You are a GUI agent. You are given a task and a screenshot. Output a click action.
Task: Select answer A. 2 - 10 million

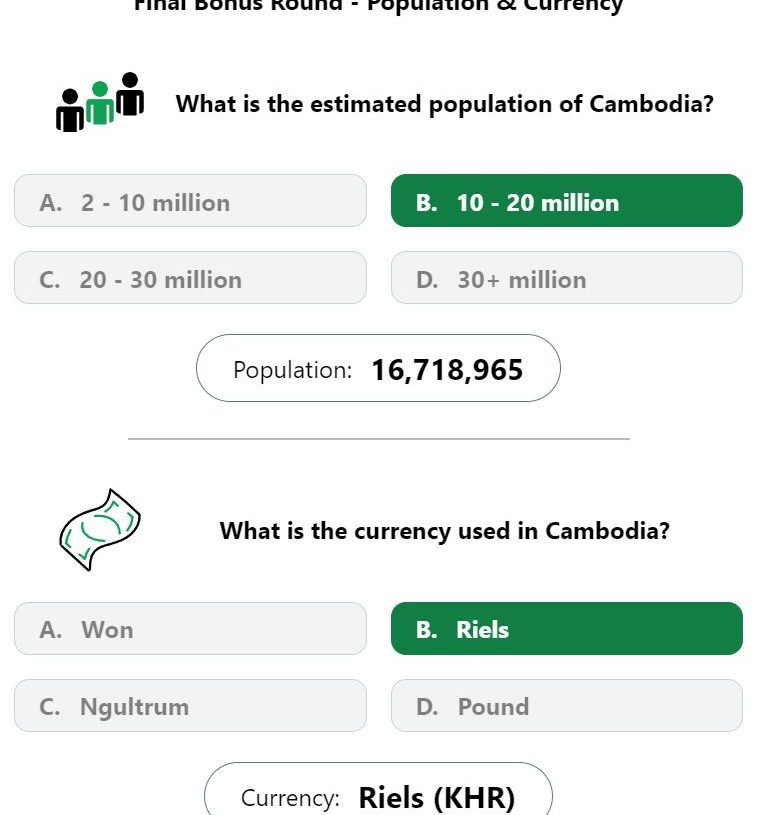coord(190,201)
